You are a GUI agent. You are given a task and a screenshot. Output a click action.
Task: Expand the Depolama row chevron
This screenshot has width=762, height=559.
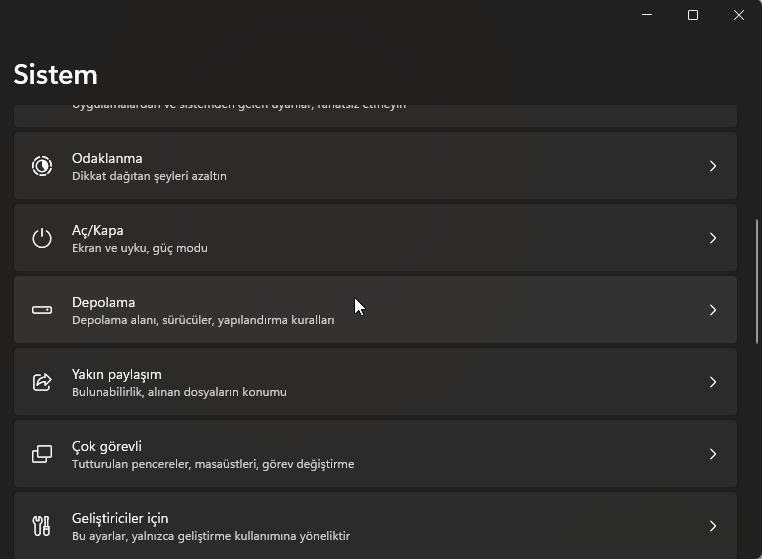tap(713, 310)
